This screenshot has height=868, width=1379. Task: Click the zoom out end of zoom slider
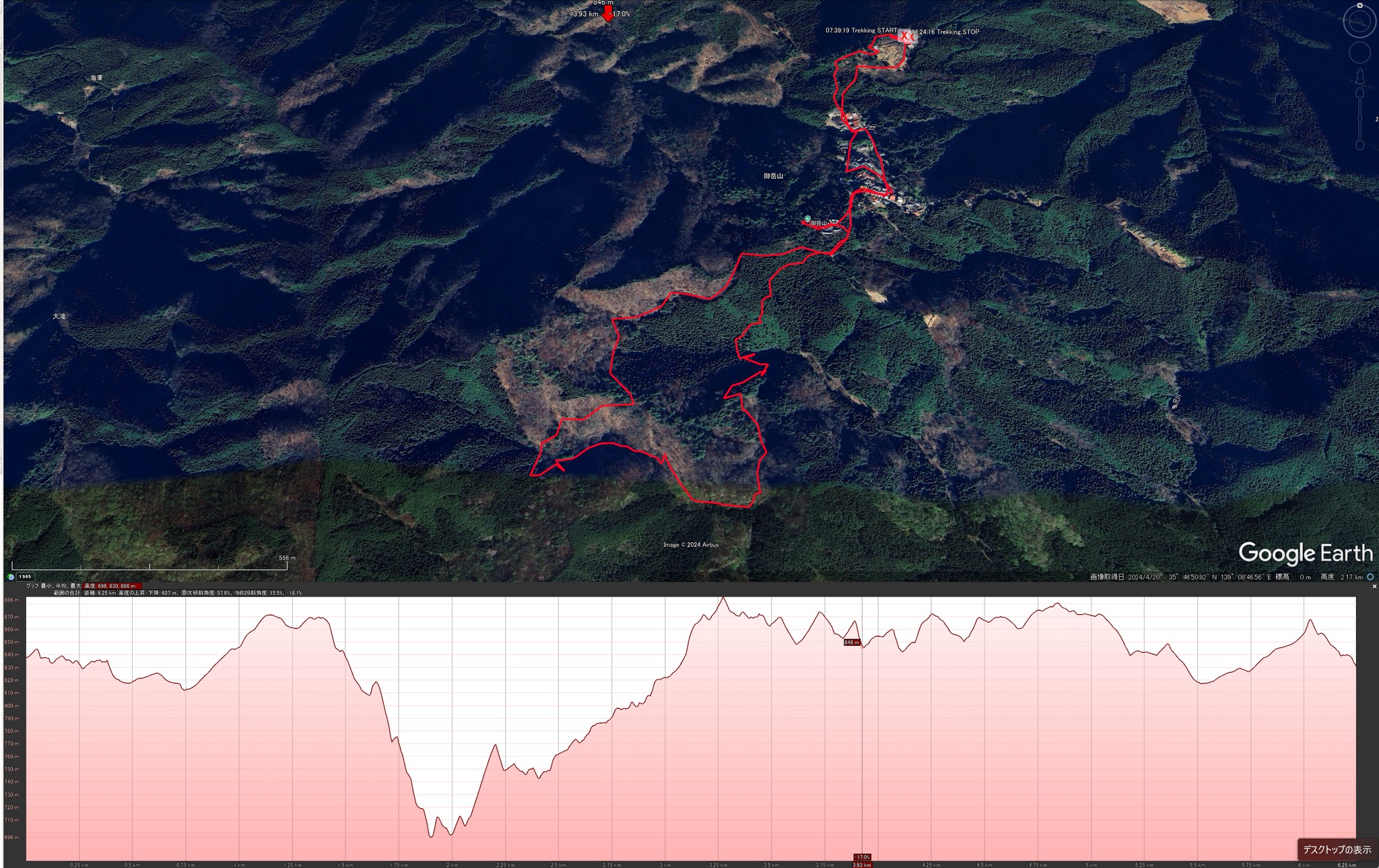pyautogui.click(x=1359, y=145)
